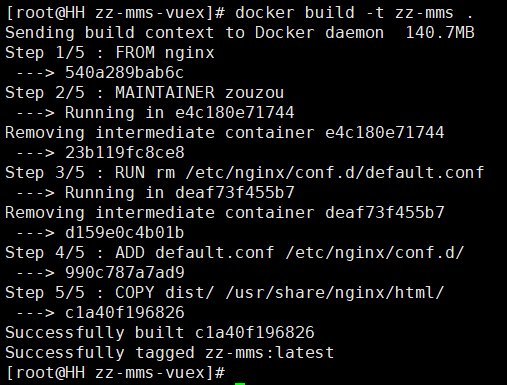Viewport: 507px width, 385px height.
Task: Click the 'COPY dist/' step line
Action: [x=224, y=293]
